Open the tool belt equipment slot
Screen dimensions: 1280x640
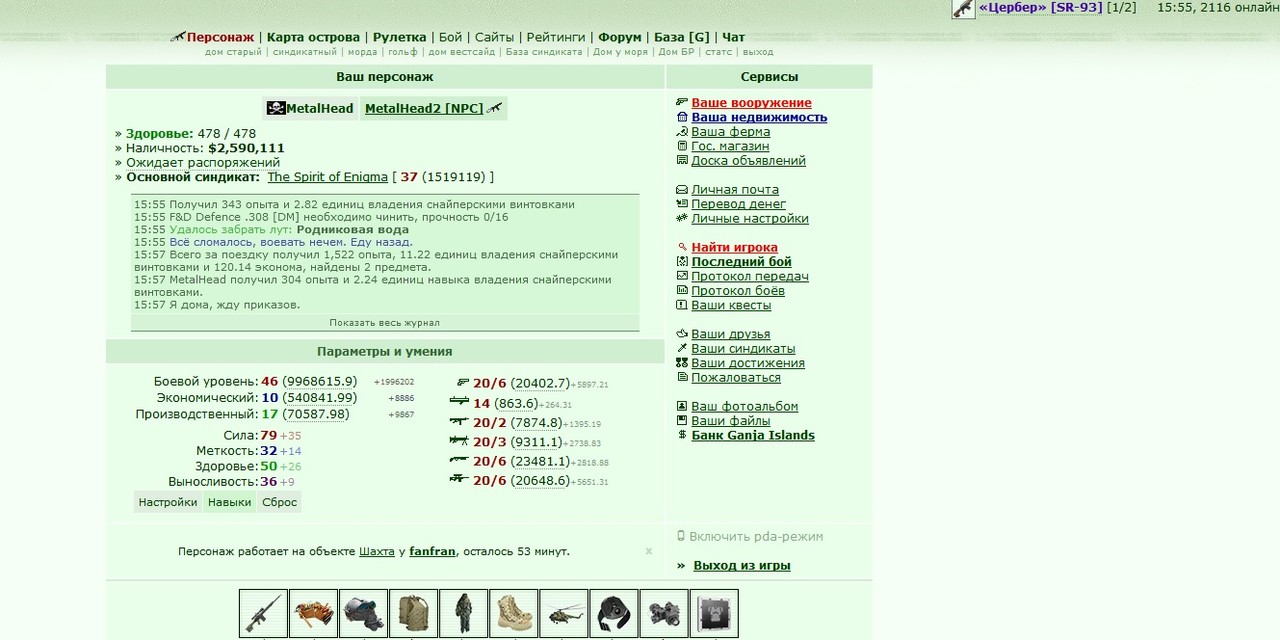coord(314,613)
